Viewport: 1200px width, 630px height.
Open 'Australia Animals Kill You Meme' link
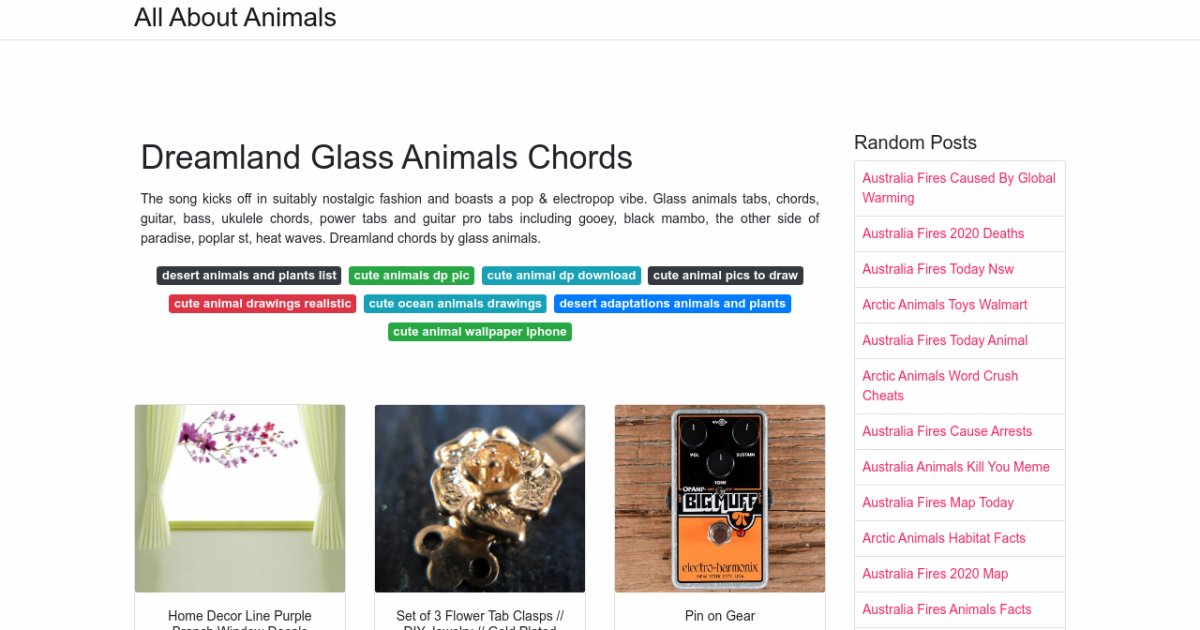click(956, 466)
